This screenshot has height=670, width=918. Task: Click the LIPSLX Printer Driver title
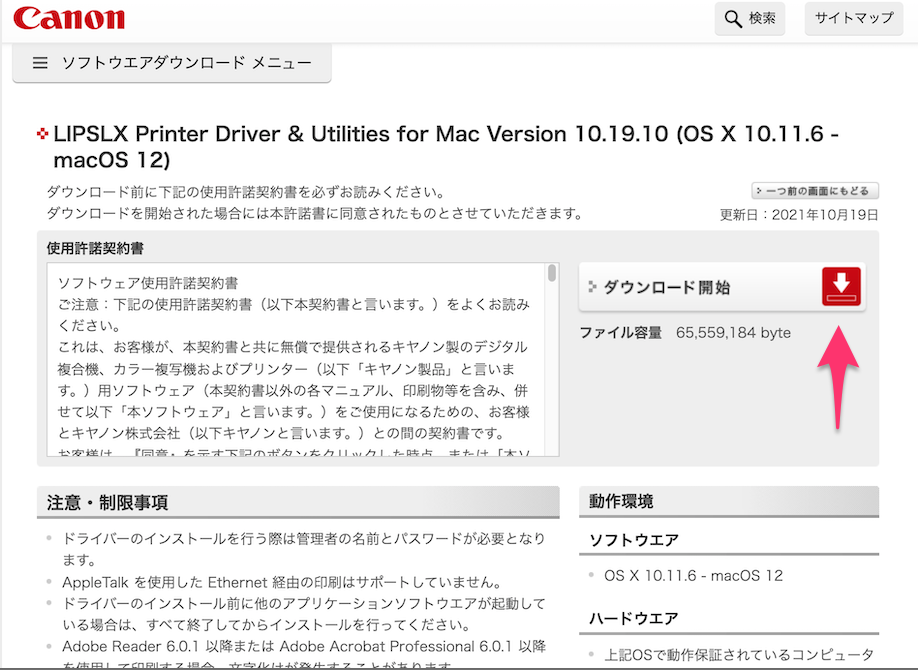(446, 146)
